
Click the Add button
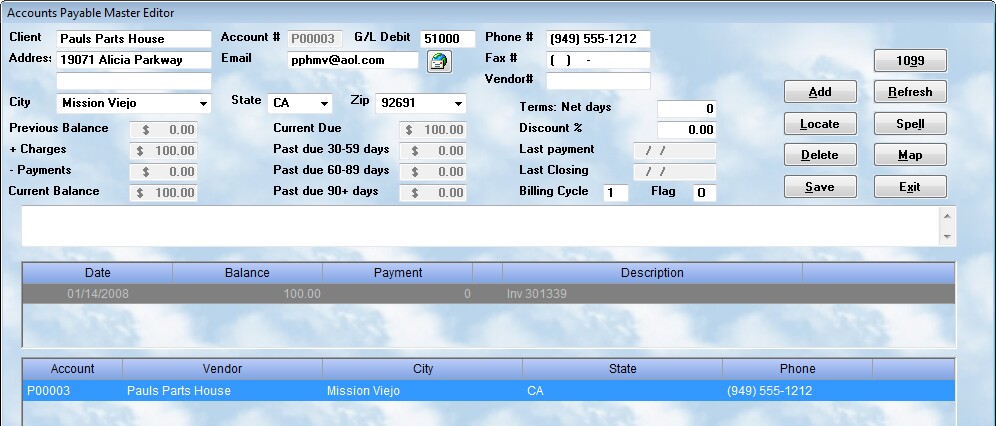tap(819, 92)
